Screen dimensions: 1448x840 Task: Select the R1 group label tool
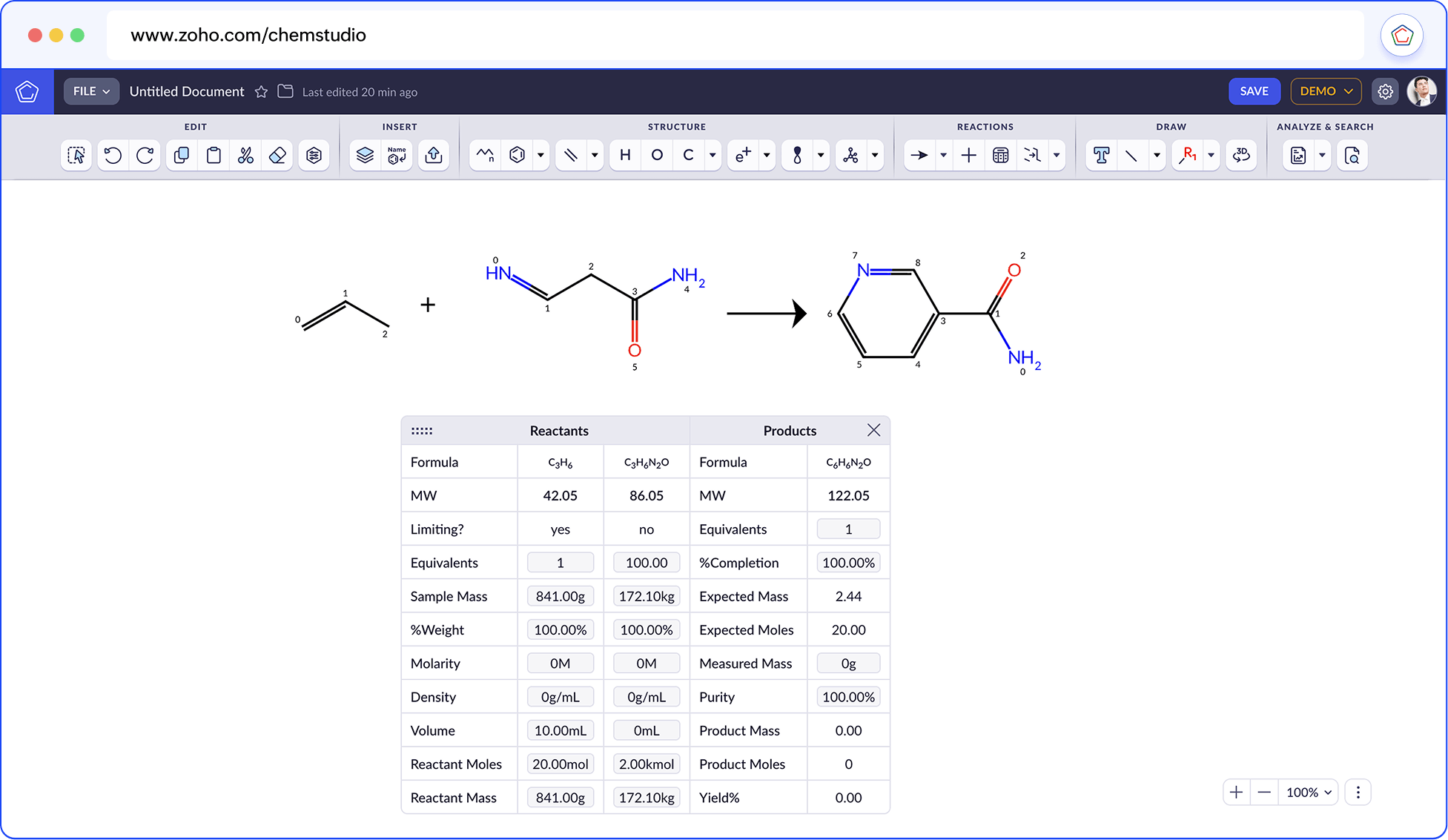click(x=1189, y=155)
